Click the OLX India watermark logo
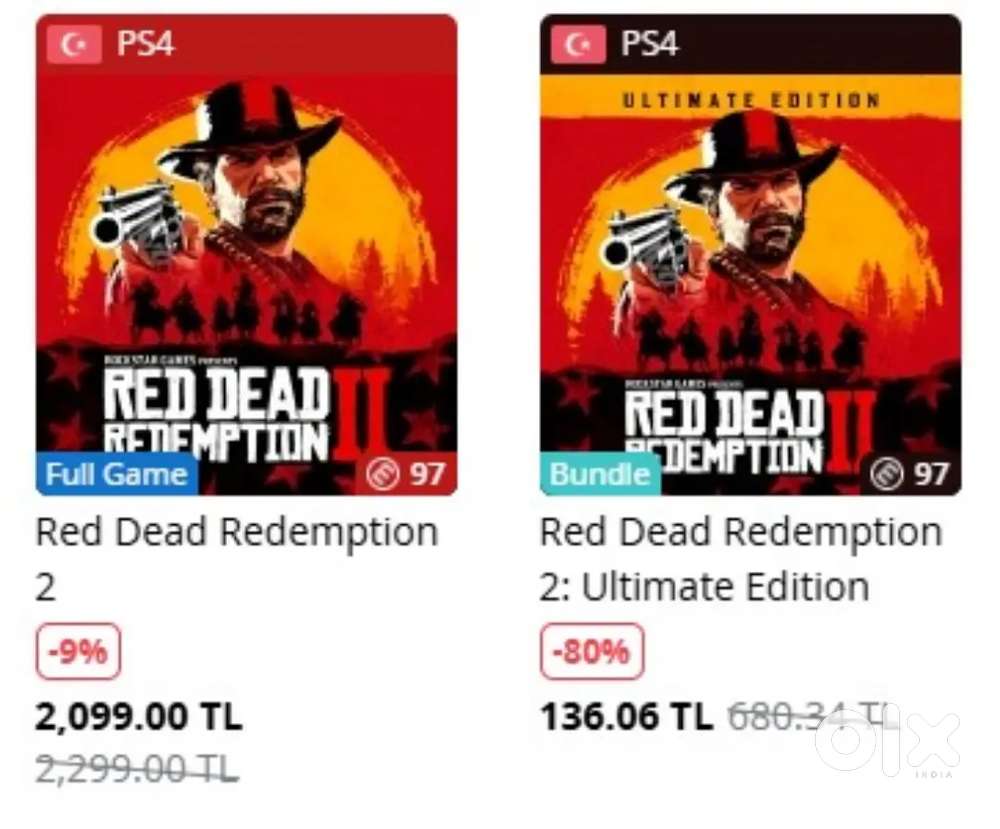The image size is (1000, 829). click(x=886, y=741)
